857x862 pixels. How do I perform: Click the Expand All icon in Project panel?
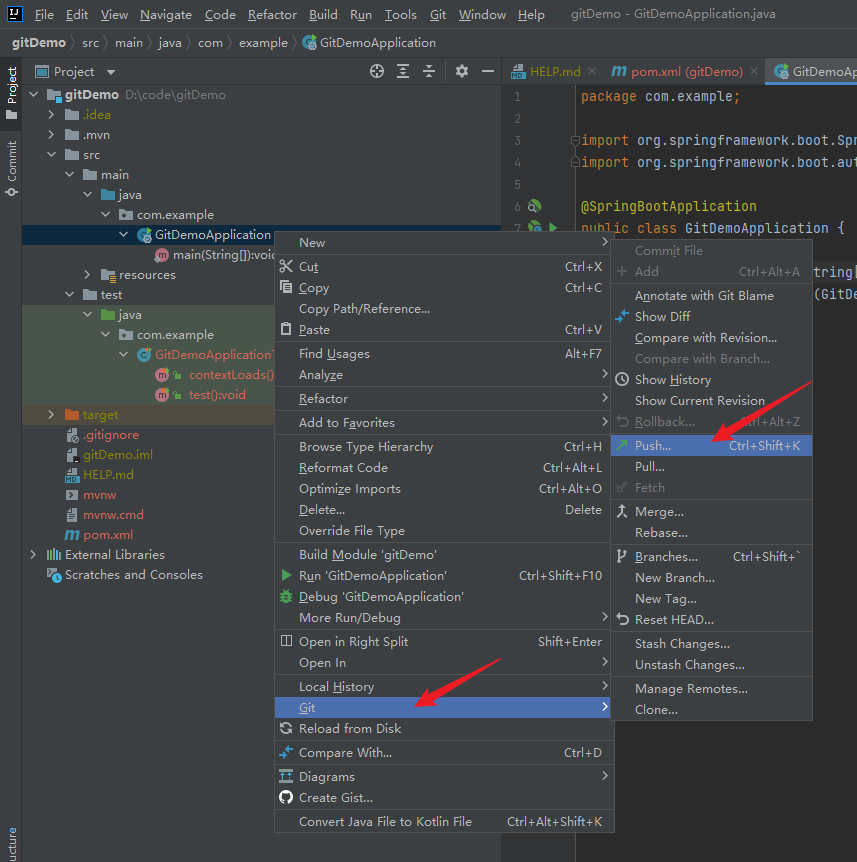[403, 71]
